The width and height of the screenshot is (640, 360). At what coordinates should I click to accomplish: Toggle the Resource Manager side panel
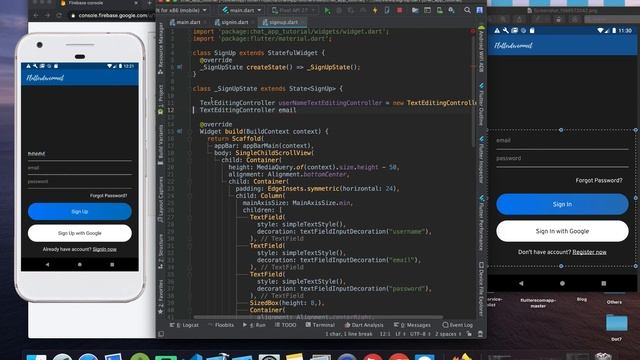click(161, 49)
